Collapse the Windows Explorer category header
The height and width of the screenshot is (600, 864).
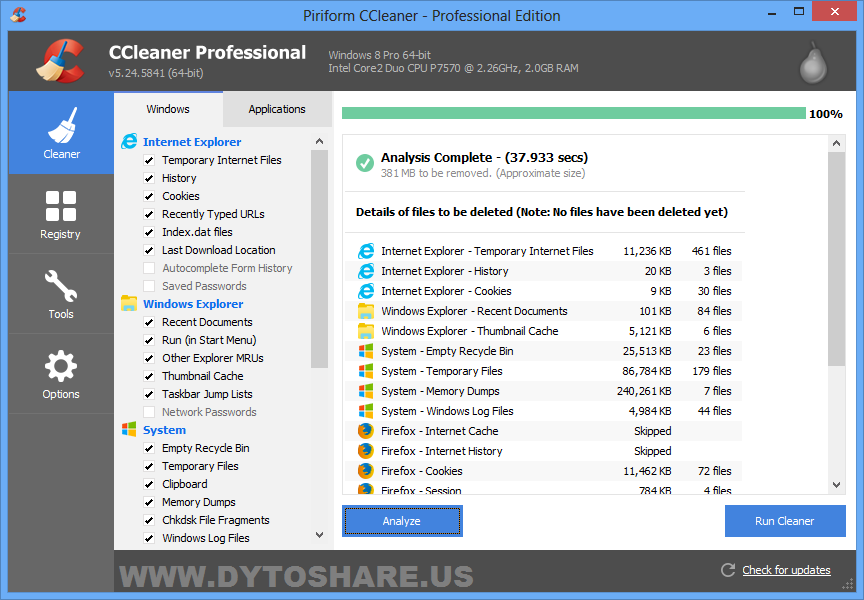(x=193, y=304)
